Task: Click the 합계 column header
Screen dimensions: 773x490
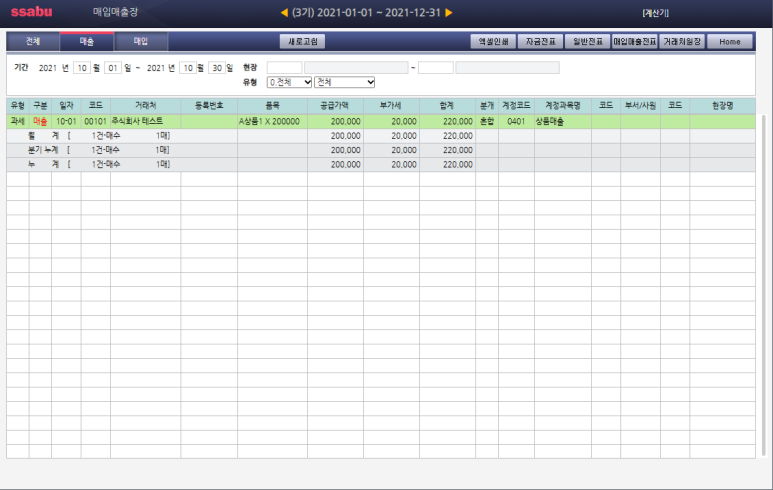Action: pyautogui.click(x=447, y=105)
